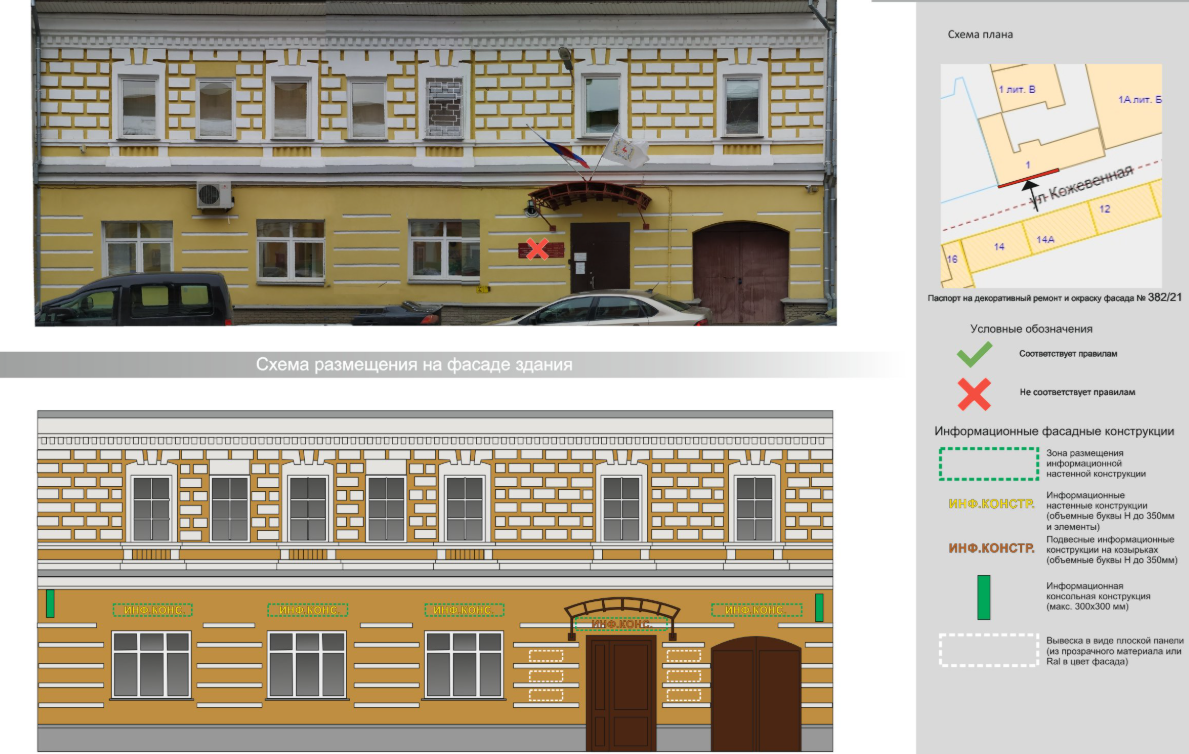1189x754 pixels.
Task: Click the brown ИНФ.КОНСТР. legend sample
Action: [x=990, y=548]
